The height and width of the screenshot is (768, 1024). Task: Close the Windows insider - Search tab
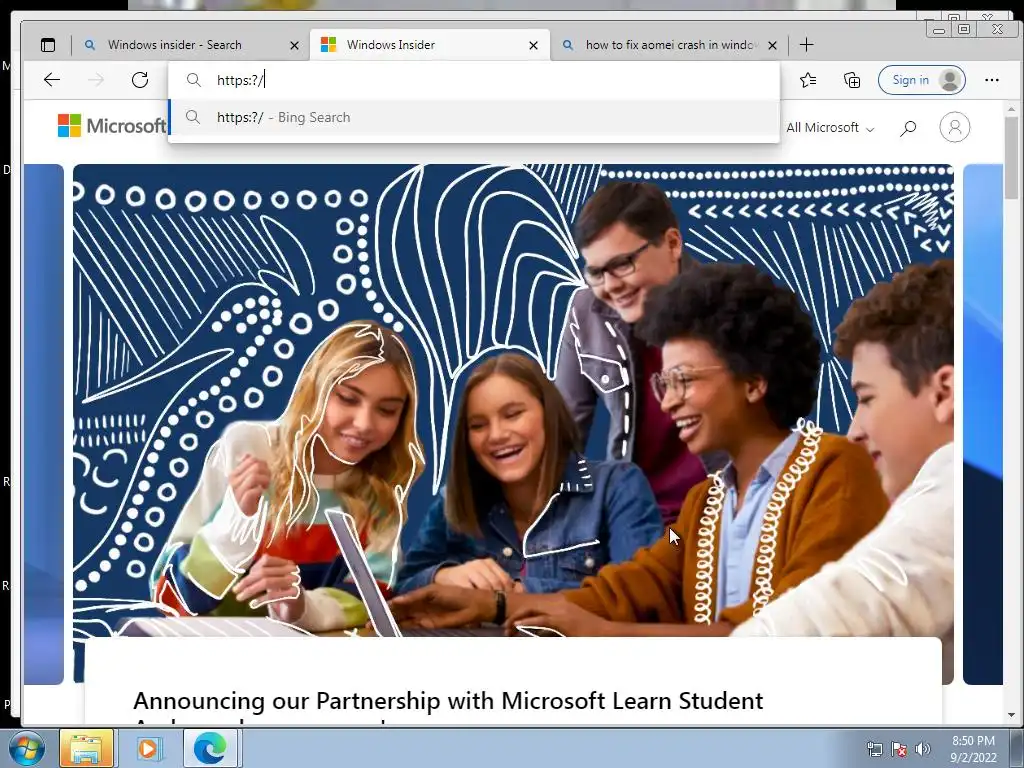click(x=295, y=45)
